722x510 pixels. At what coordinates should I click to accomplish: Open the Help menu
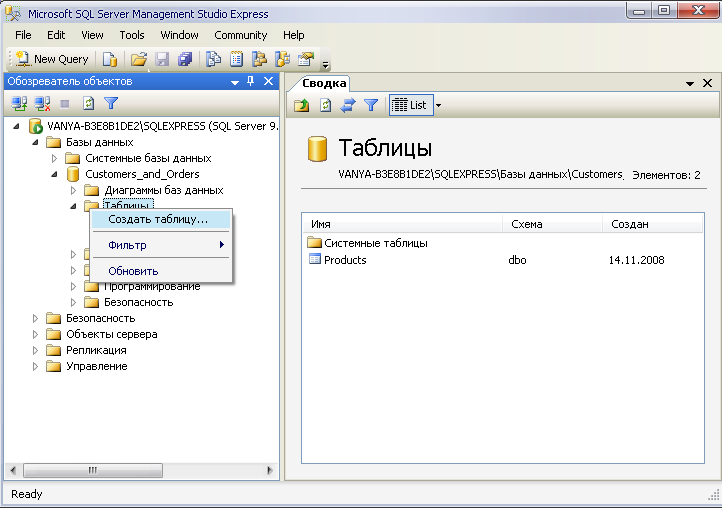(x=293, y=35)
